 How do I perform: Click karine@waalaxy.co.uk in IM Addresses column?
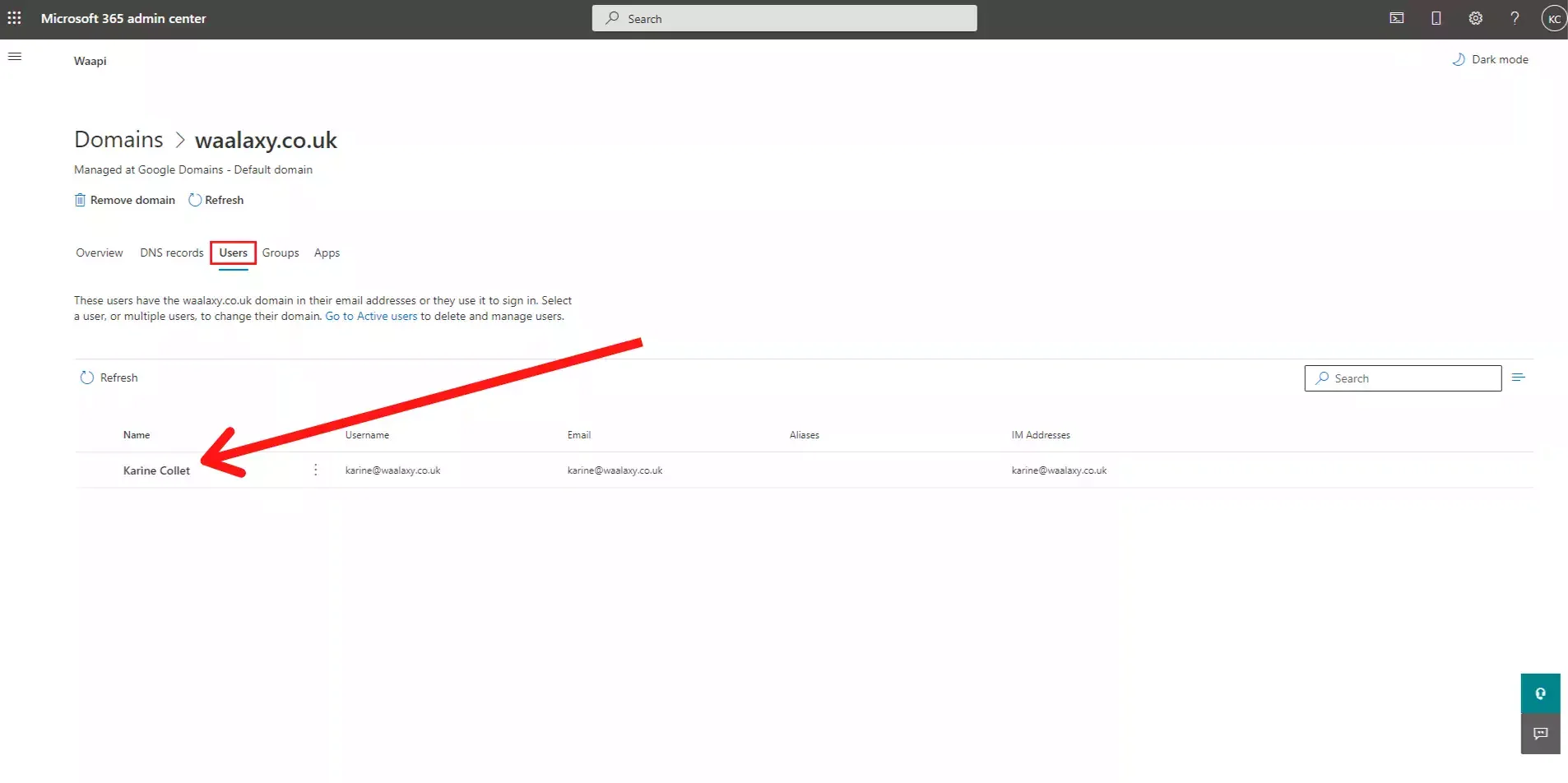(x=1059, y=470)
